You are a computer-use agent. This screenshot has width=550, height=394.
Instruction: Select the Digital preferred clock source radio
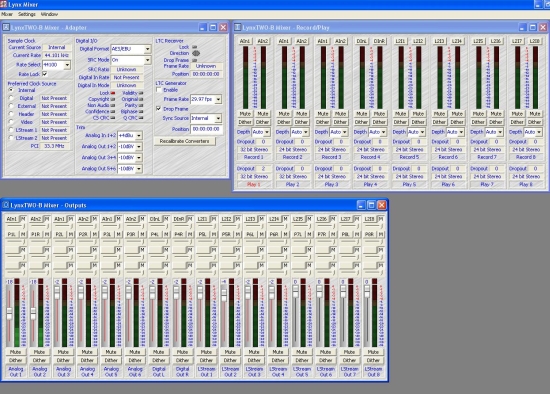[11, 98]
